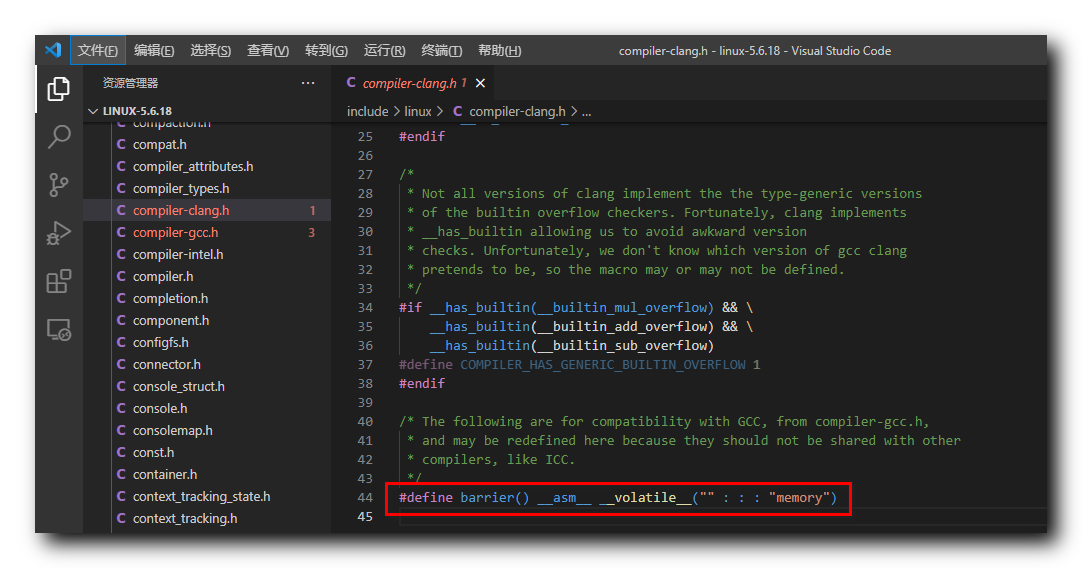Open container.h in the file tree

(165, 475)
